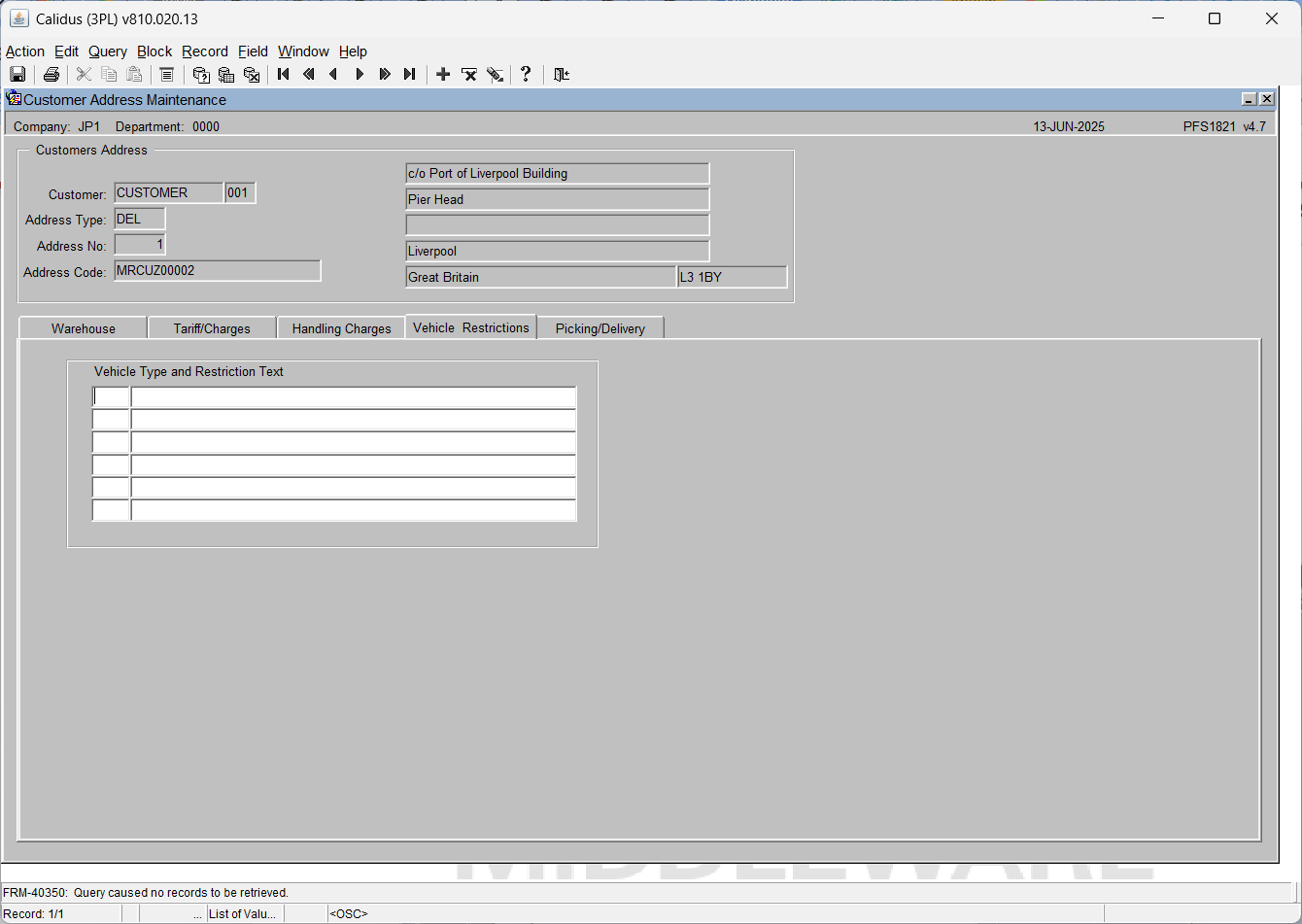The width and height of the screenshot is (1302, 924).
Task: Click the Delete Record icon
Action: (469, 75)
